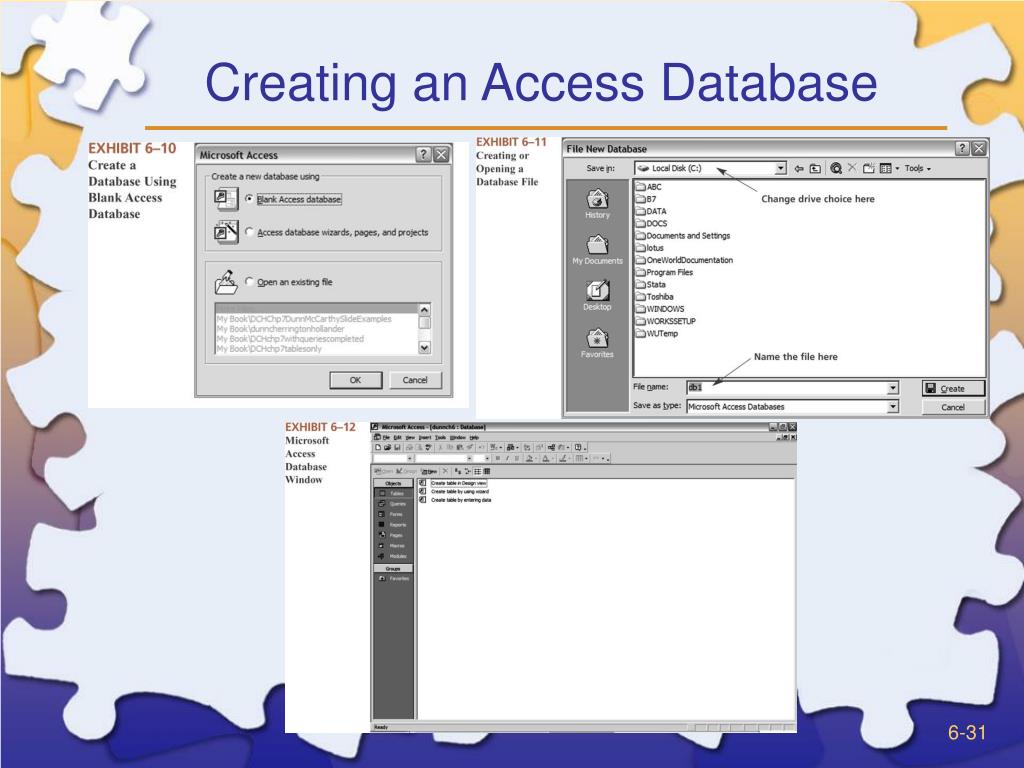
Task: Select the OneWorldDocumentation folder
Action: (x=684, y=260)
